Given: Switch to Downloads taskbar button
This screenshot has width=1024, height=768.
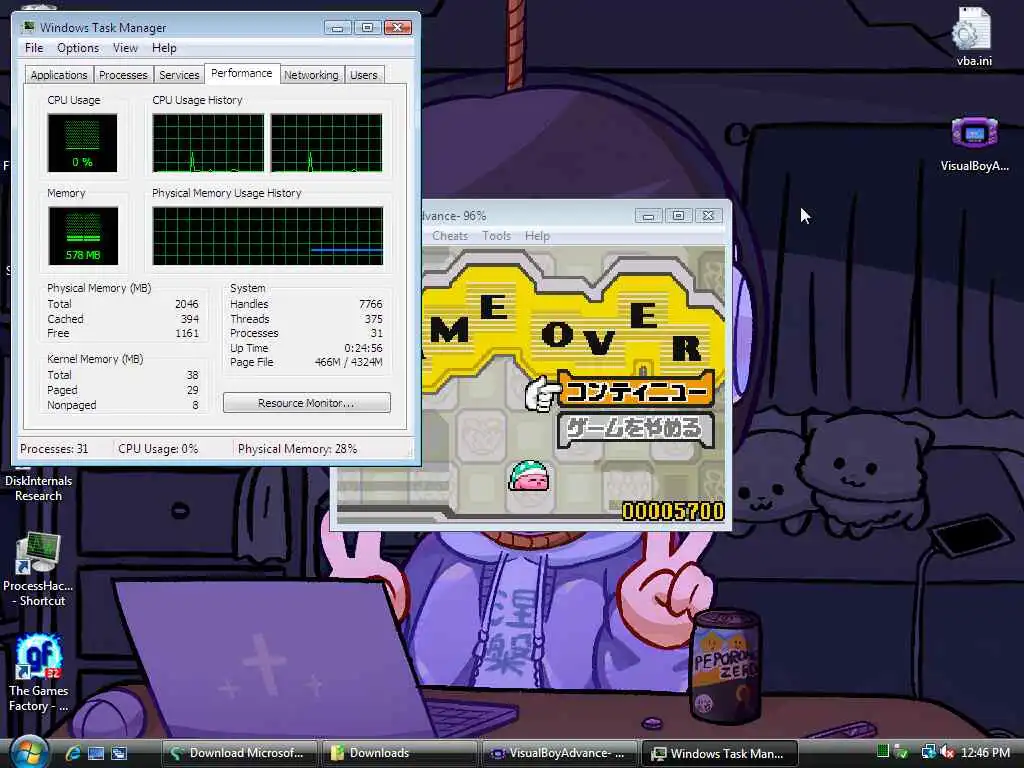Looking at the screenshot, I should click(399, 753).
